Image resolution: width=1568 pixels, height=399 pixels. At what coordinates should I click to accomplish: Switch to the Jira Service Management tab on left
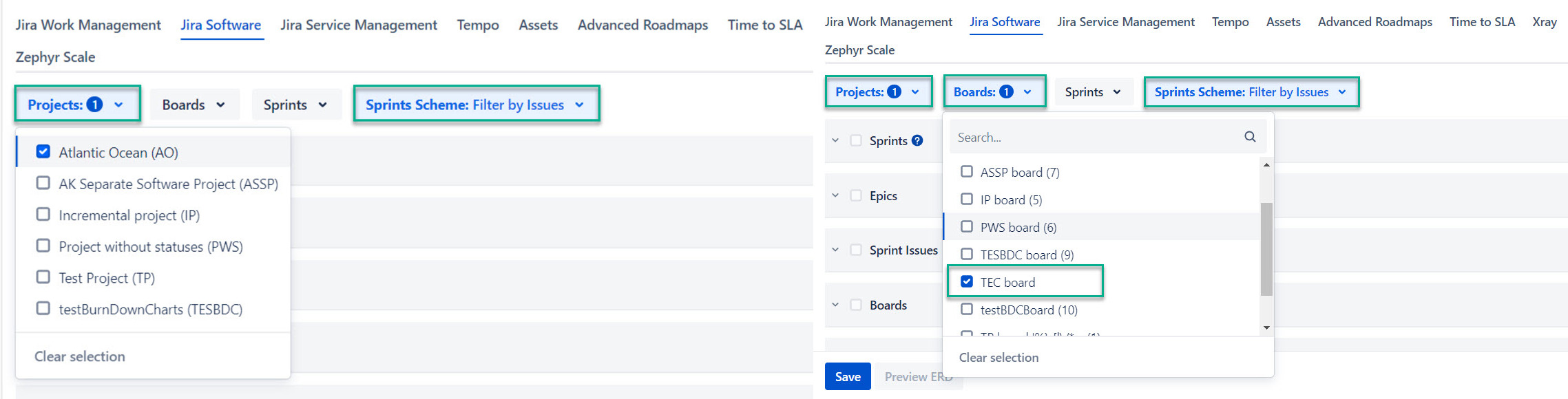pos(358,25)
